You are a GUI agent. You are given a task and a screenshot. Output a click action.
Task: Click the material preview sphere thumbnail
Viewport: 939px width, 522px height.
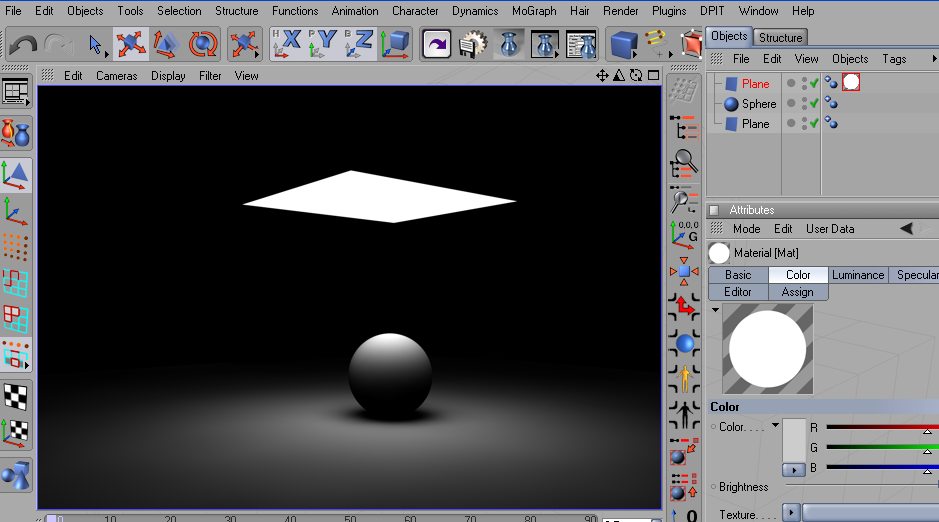[767, 349]
